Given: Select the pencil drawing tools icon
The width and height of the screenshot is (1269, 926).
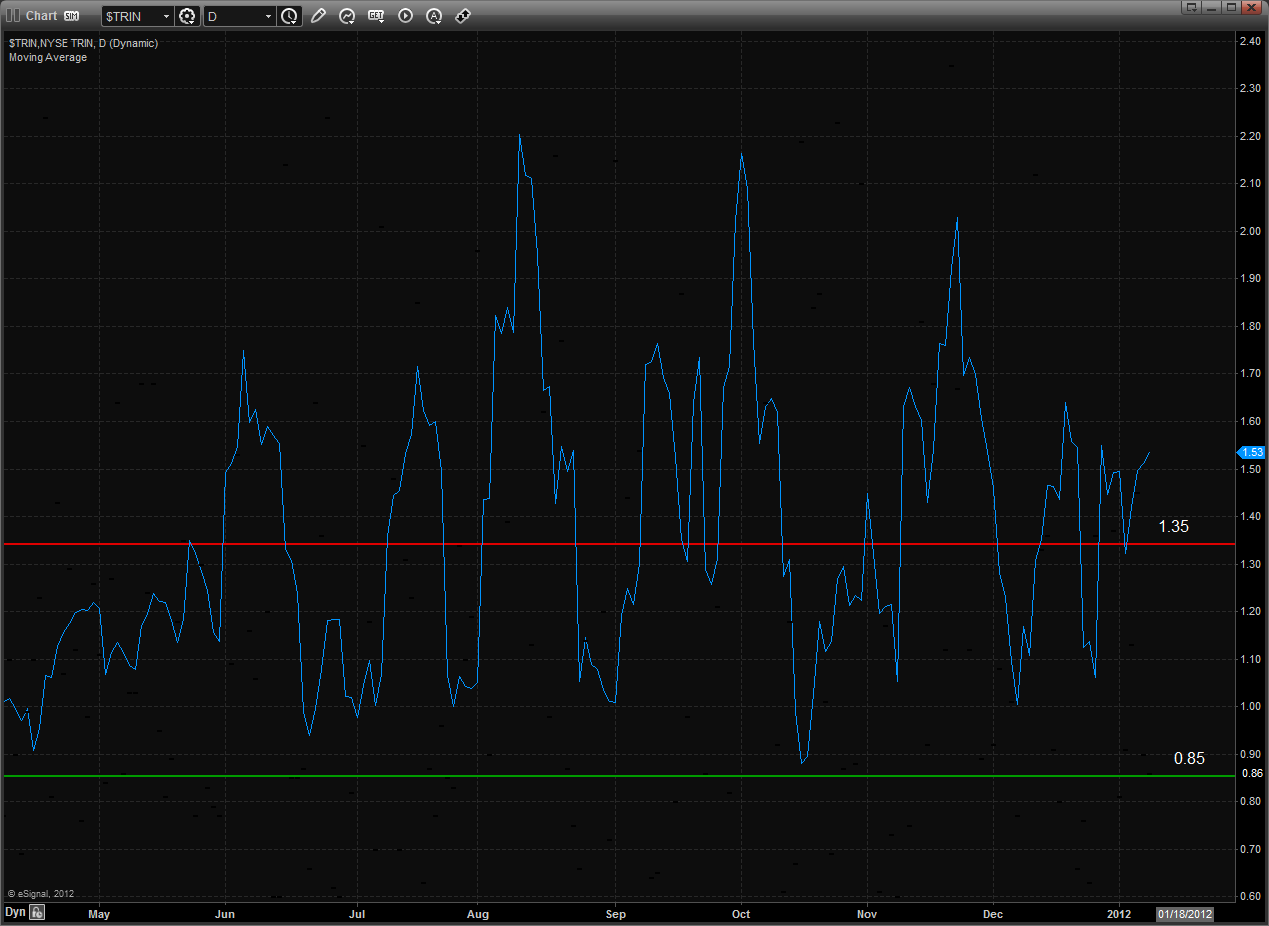Looking at the screenshot, I should tap(318, 16).
